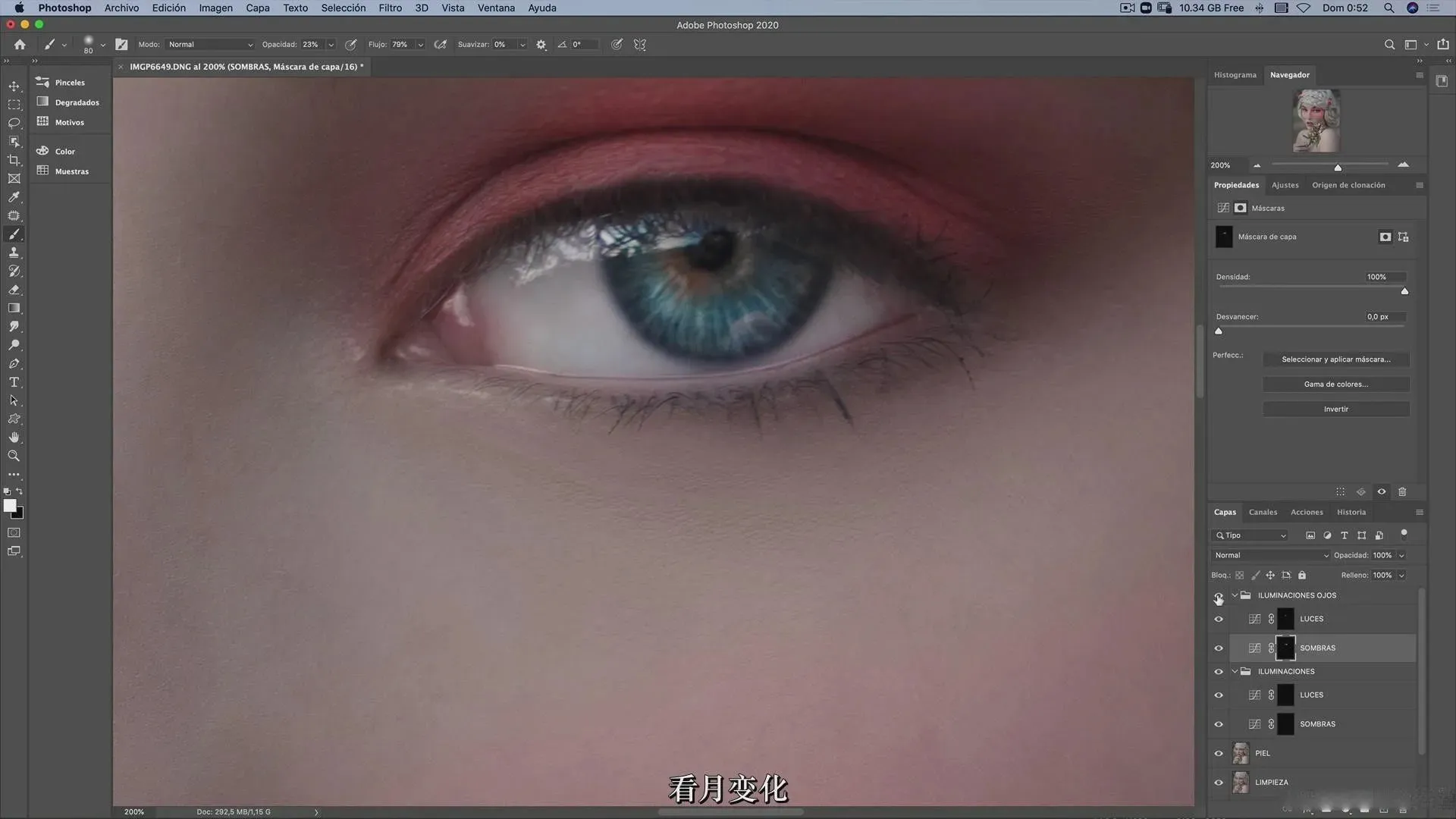Image resolution: width=1456 pixels, height=819 pixels.
Task: Click the foreground color swatch
Action: 9,506
